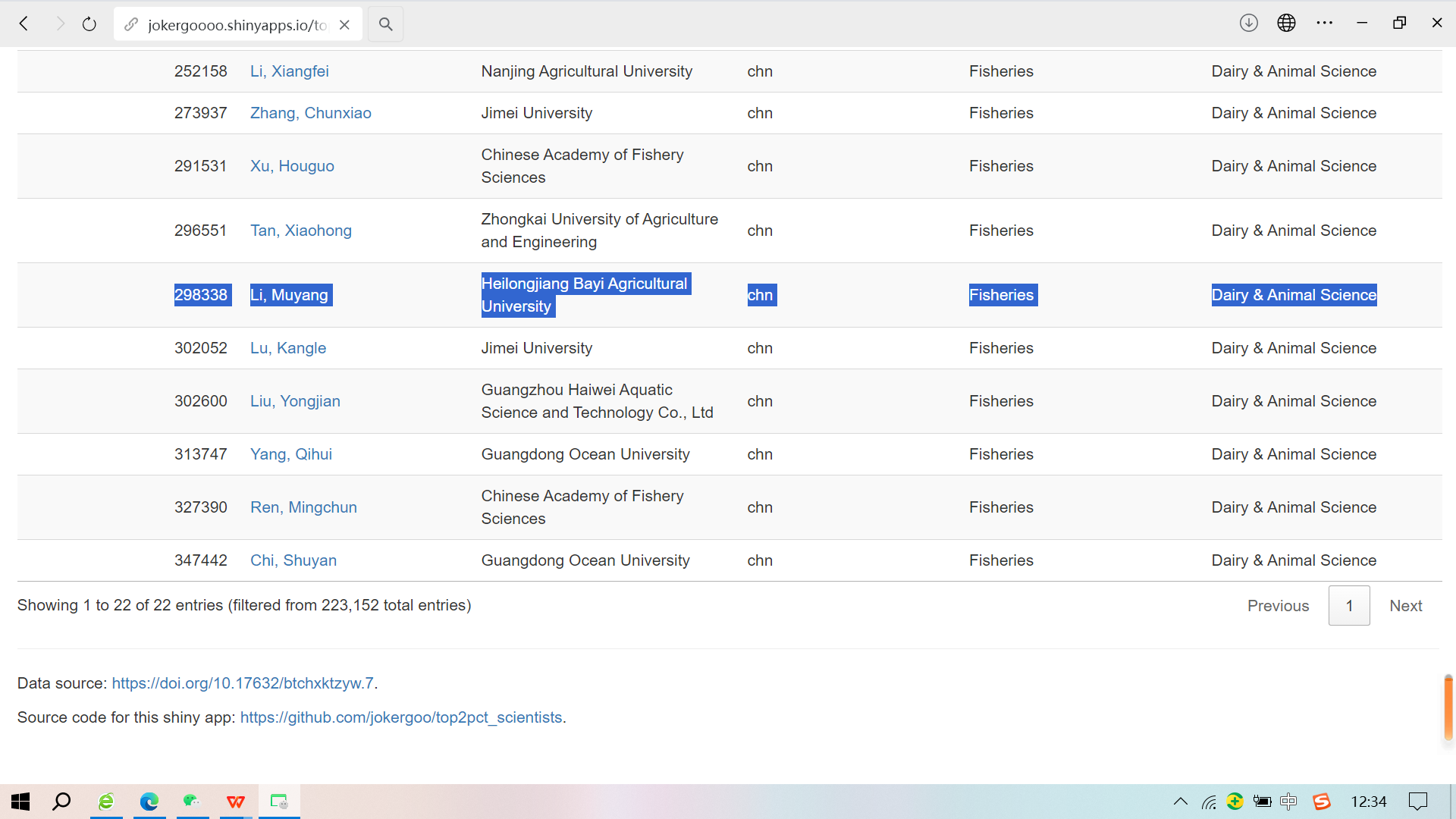Reload the page with refresh icon

click(89, 24)
